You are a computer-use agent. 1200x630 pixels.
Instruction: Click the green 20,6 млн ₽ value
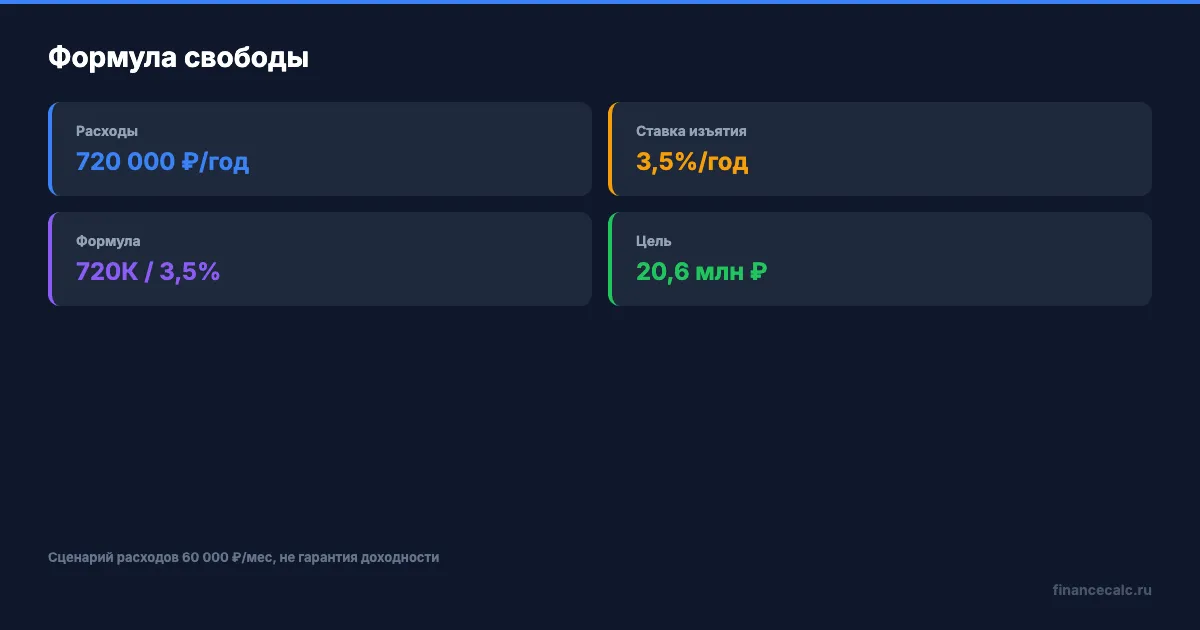click(702, 271)
